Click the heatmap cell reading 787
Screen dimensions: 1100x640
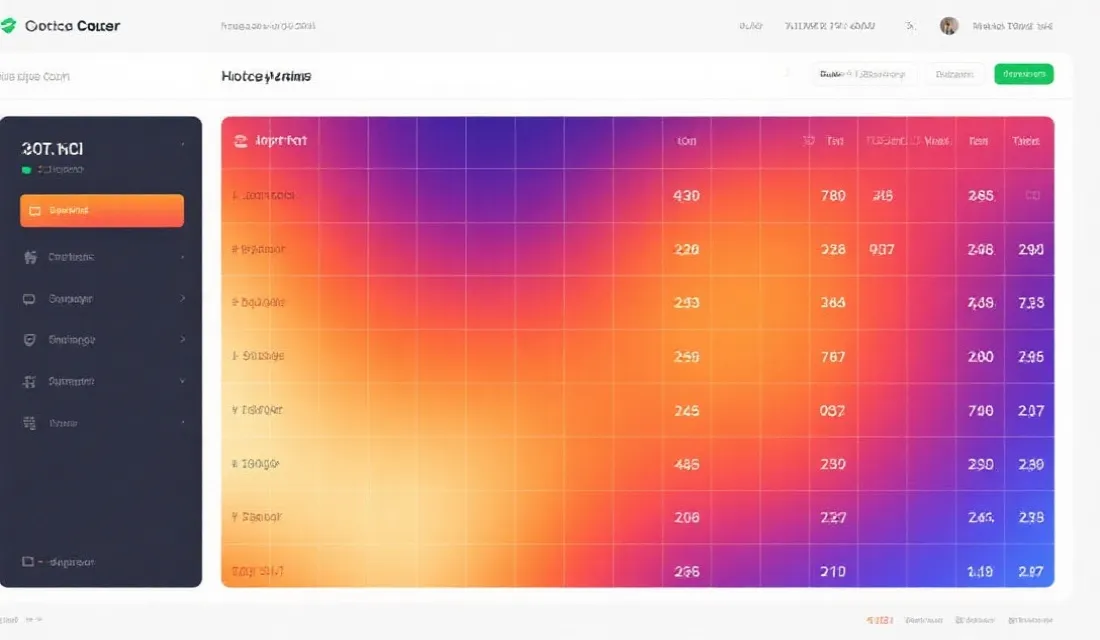833,357
